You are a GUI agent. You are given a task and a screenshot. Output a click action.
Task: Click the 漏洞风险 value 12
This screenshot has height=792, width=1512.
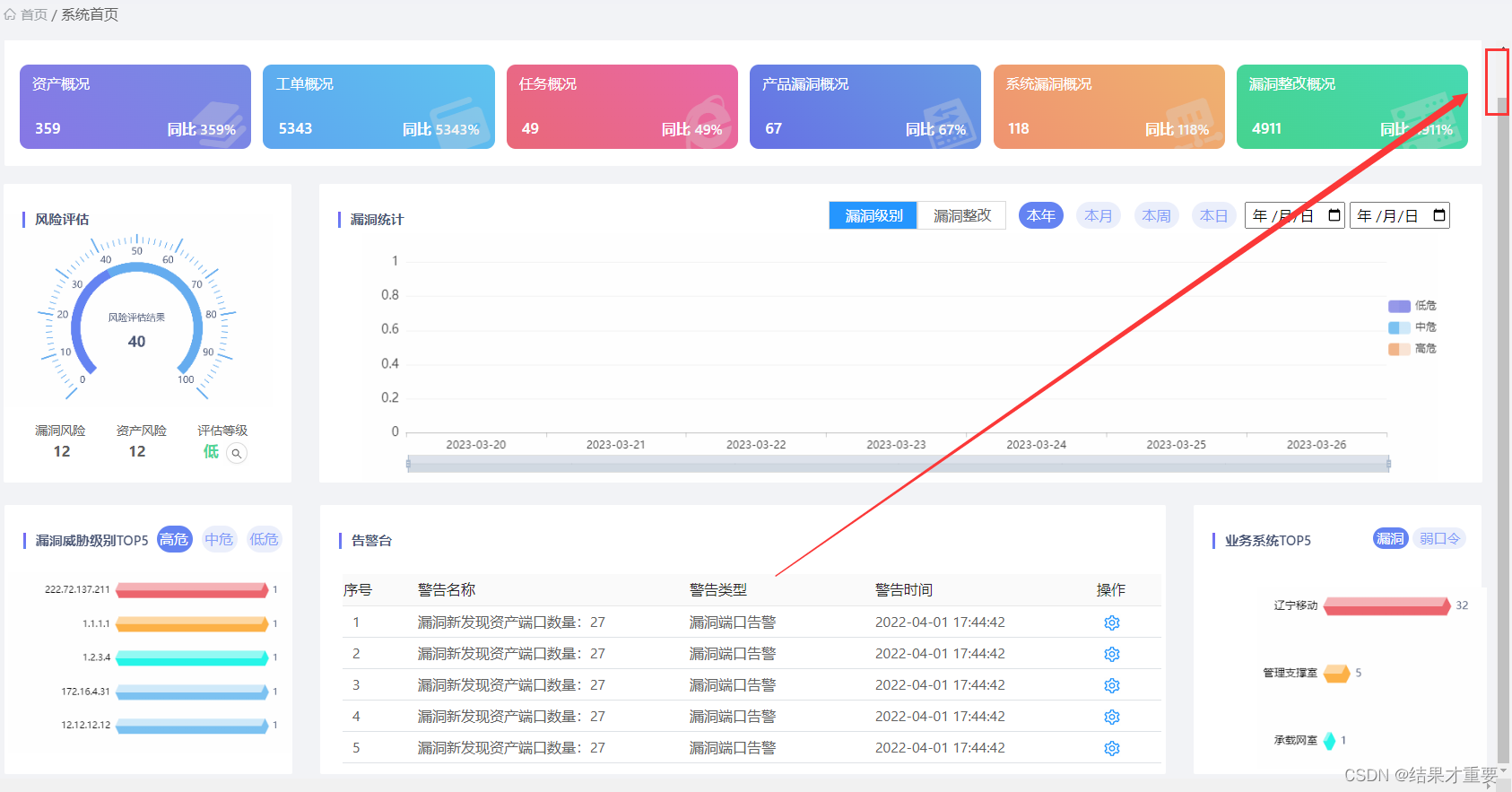click(x=62, y=451)
